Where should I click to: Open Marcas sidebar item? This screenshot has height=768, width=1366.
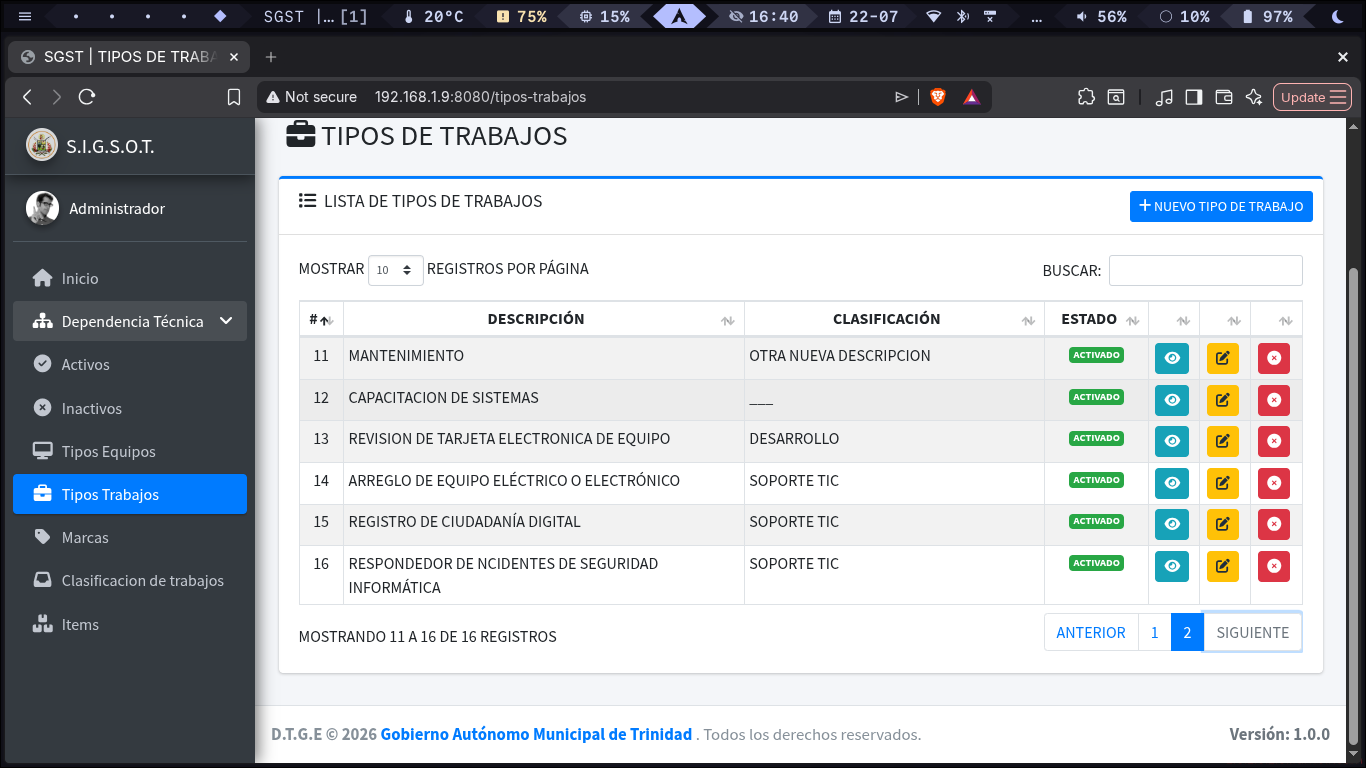tap(130, 537)
